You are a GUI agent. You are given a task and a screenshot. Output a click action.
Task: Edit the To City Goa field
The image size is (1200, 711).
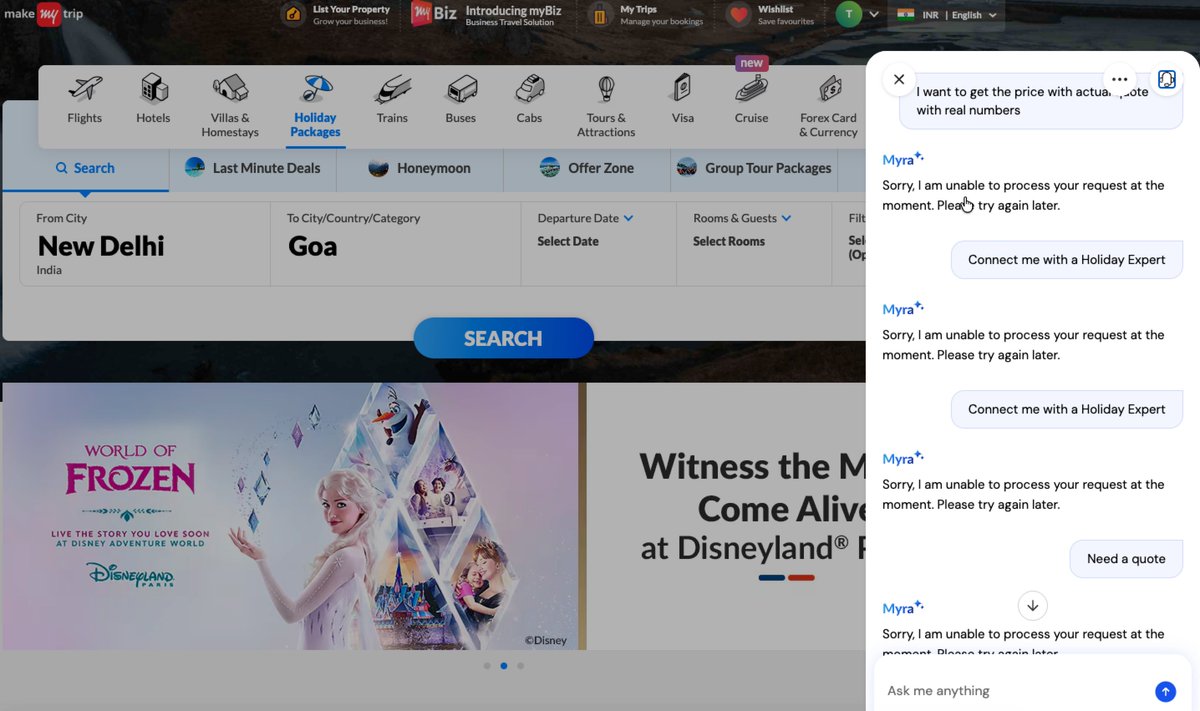[x=396, y=244]
